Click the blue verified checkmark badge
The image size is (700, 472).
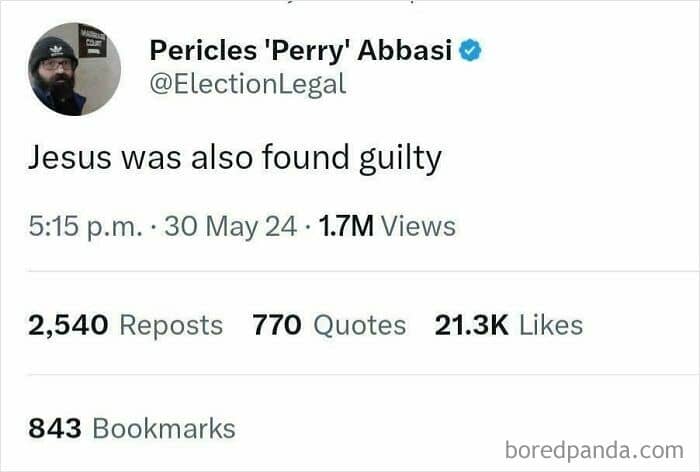[471, 49]
